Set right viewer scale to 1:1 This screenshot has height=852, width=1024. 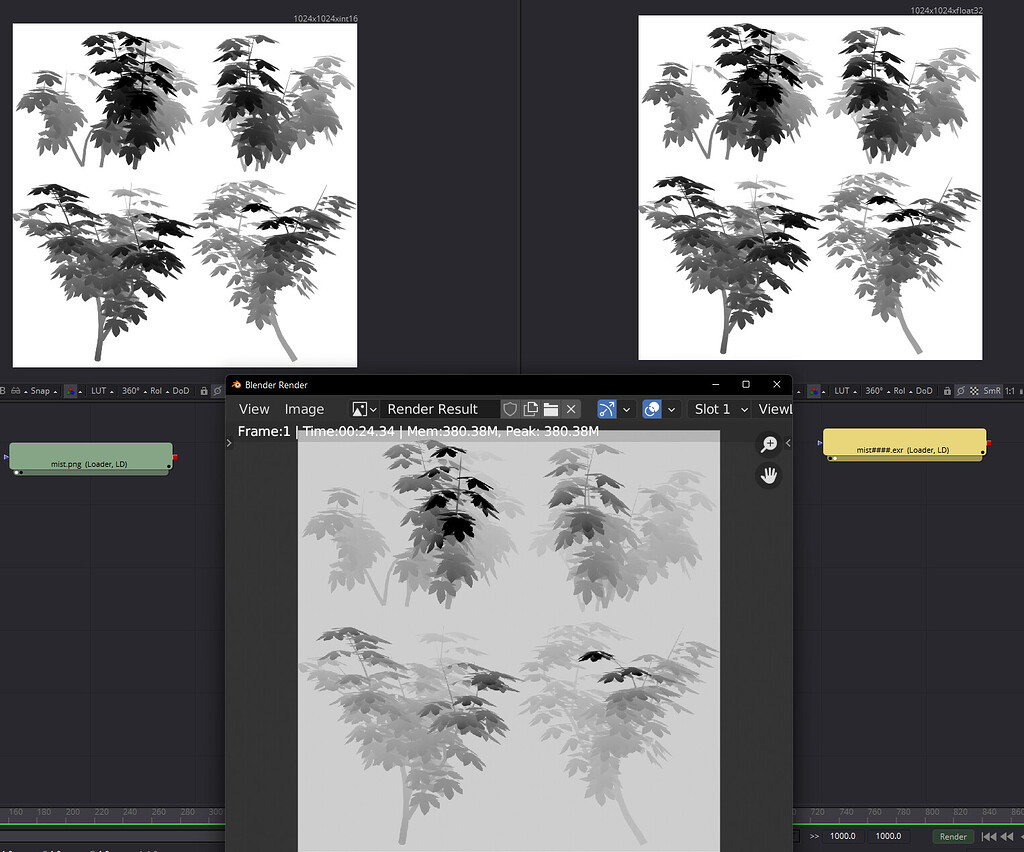pos(1010,390)
